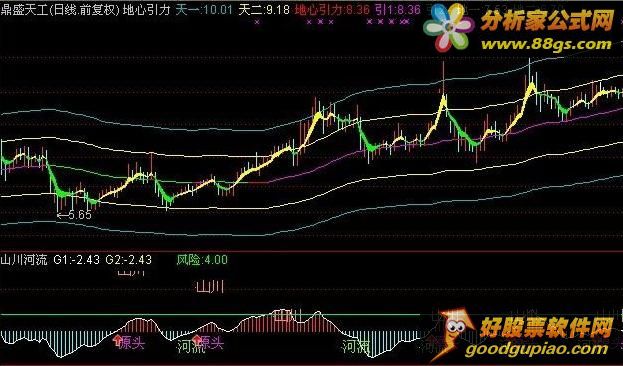This screenshot has width=623, height=366.
Task: Click the first red arrow 源头 marker
Action: pos(129,341)
